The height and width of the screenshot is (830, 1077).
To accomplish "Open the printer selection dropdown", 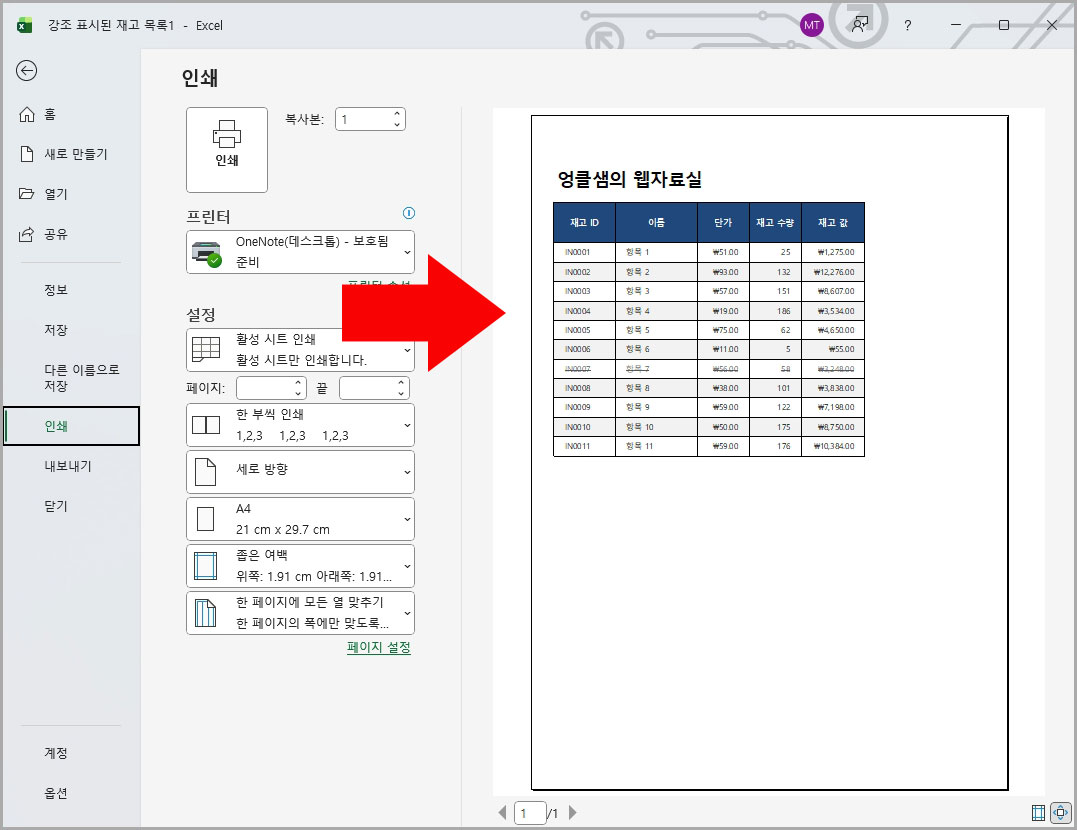I will click(x=300, y=252).
